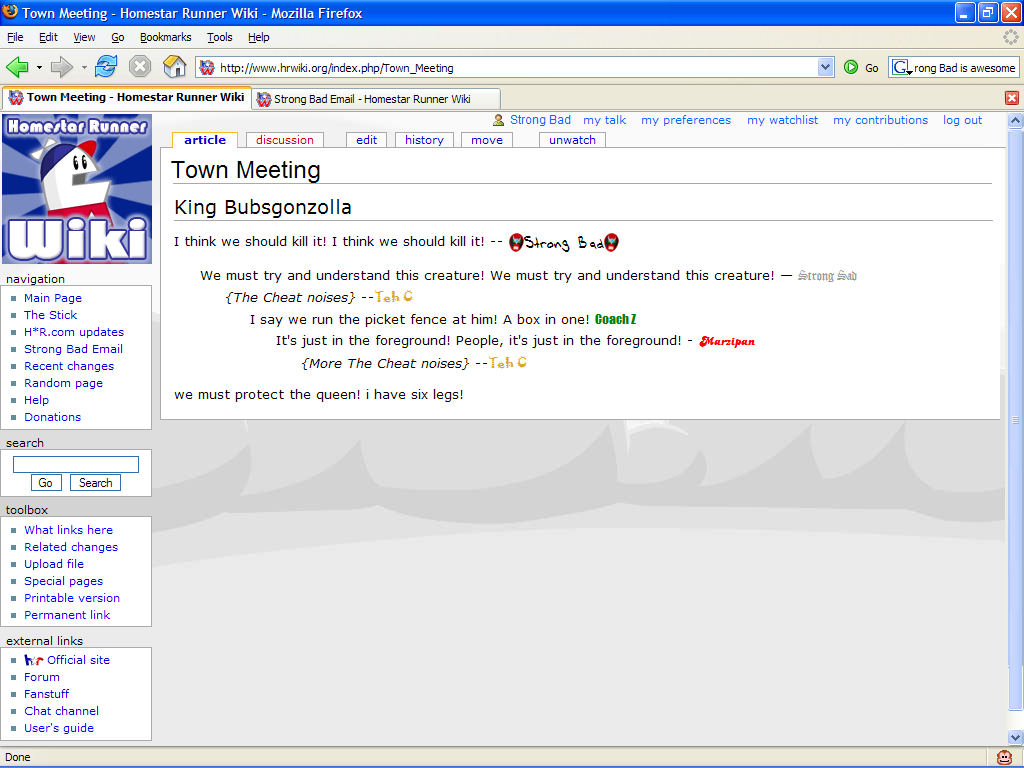
Task: Click the green Back arrow button
Action: coord(17,67)
